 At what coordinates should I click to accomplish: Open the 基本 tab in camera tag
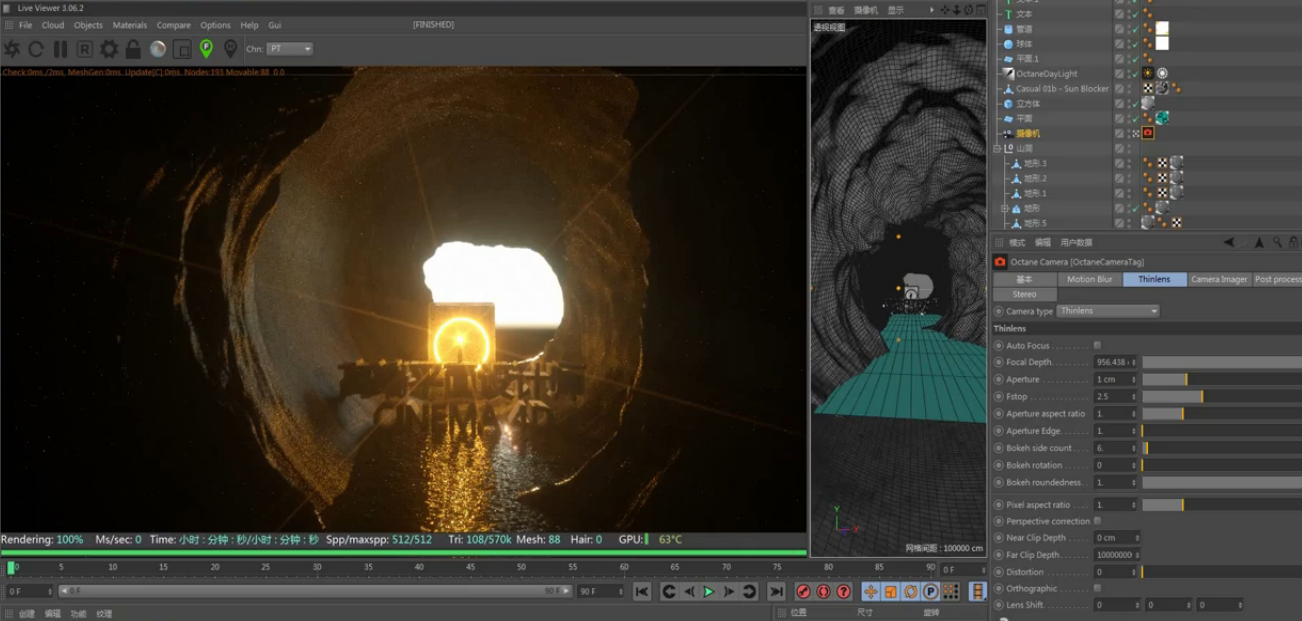coord(1025,279)
